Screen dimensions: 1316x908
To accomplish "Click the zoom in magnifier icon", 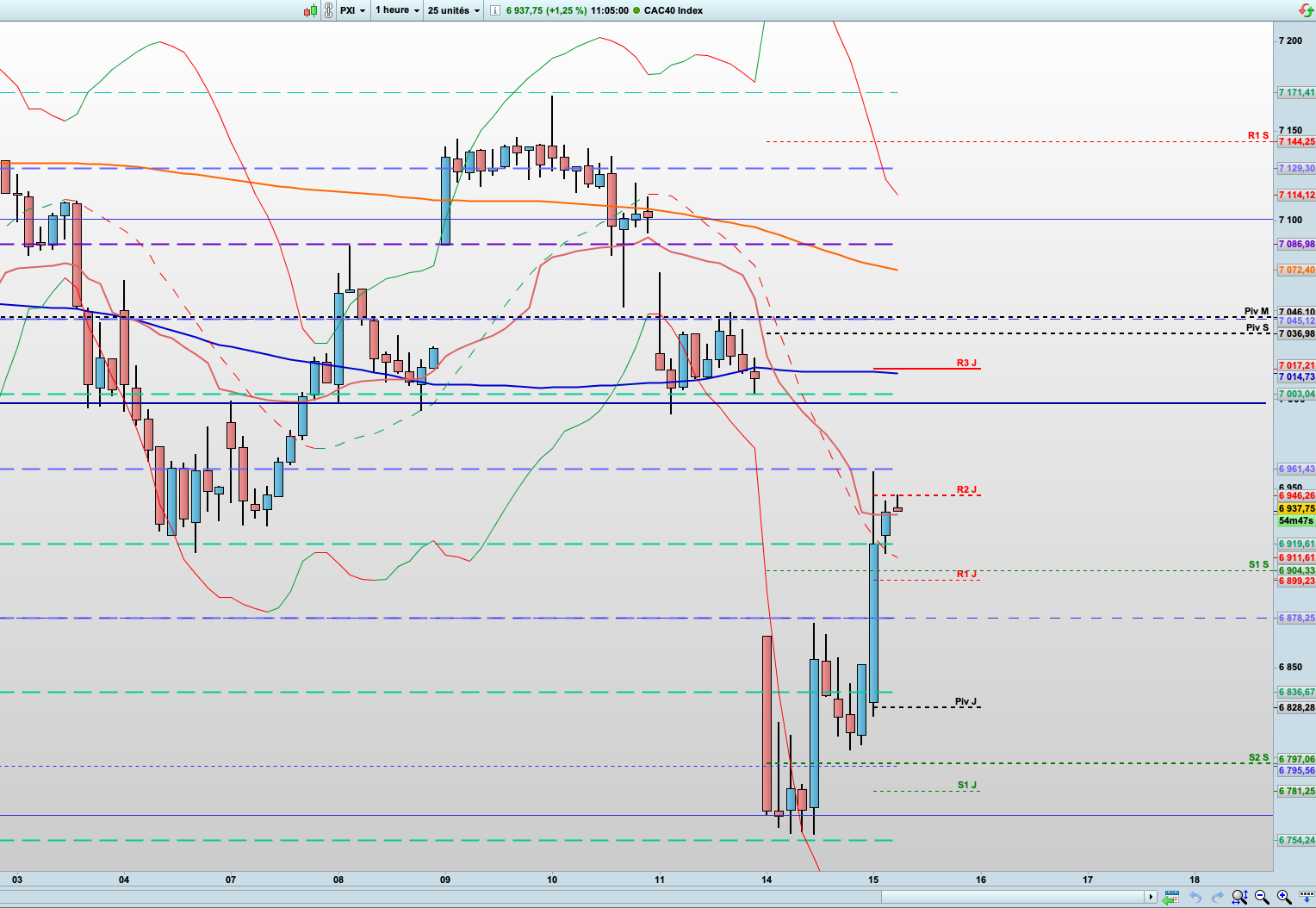I will click(1283, 897).
